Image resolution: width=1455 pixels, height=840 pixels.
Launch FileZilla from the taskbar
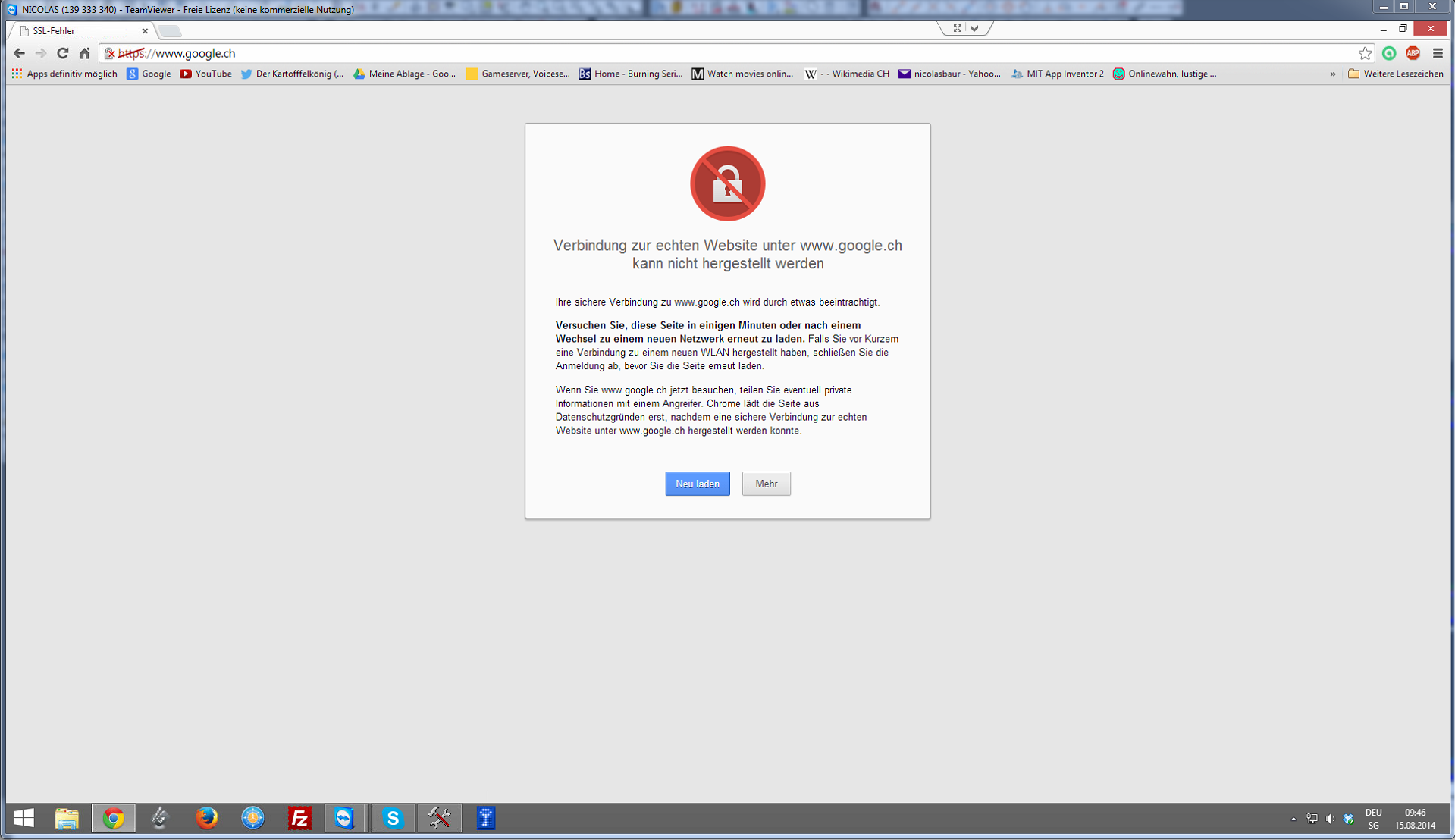(x=299, y=818)
